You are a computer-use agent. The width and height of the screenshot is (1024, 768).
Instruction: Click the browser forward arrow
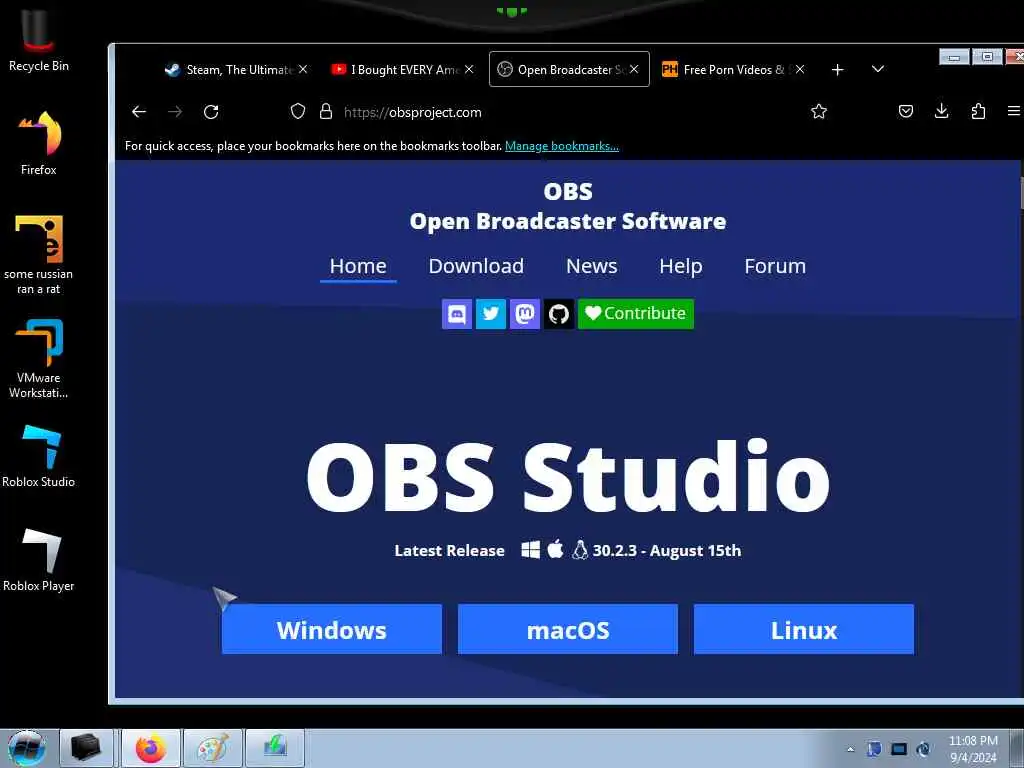[x=174, y=112]
